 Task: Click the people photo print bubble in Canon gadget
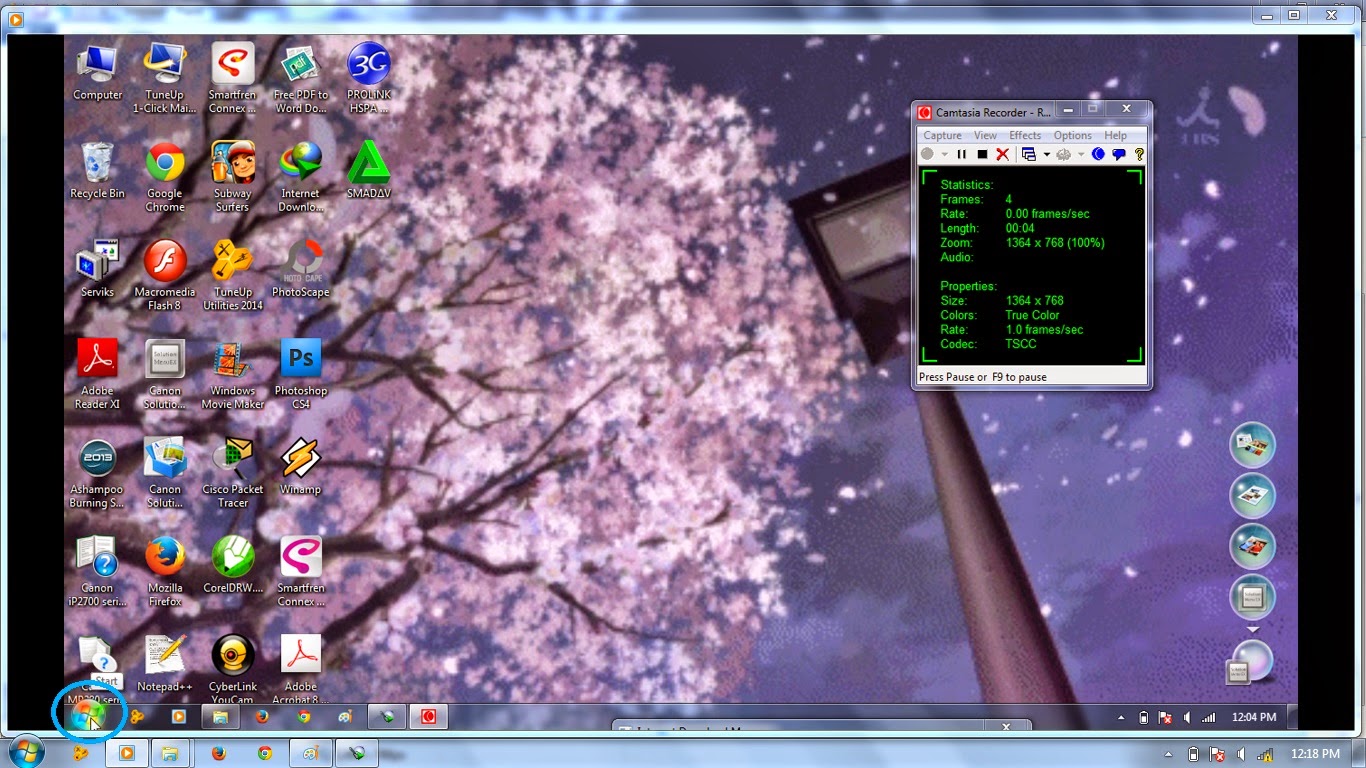(1252, 547)
